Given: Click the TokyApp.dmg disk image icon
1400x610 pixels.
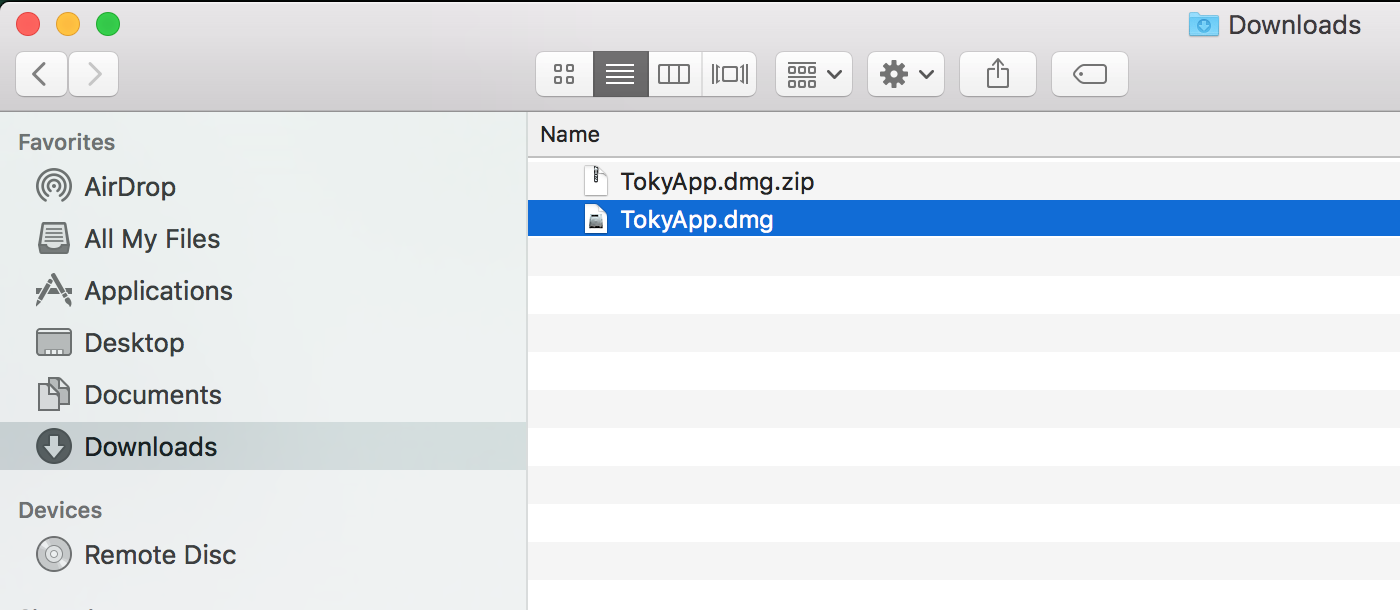Looking at the screenshot, I should (596, 220).
